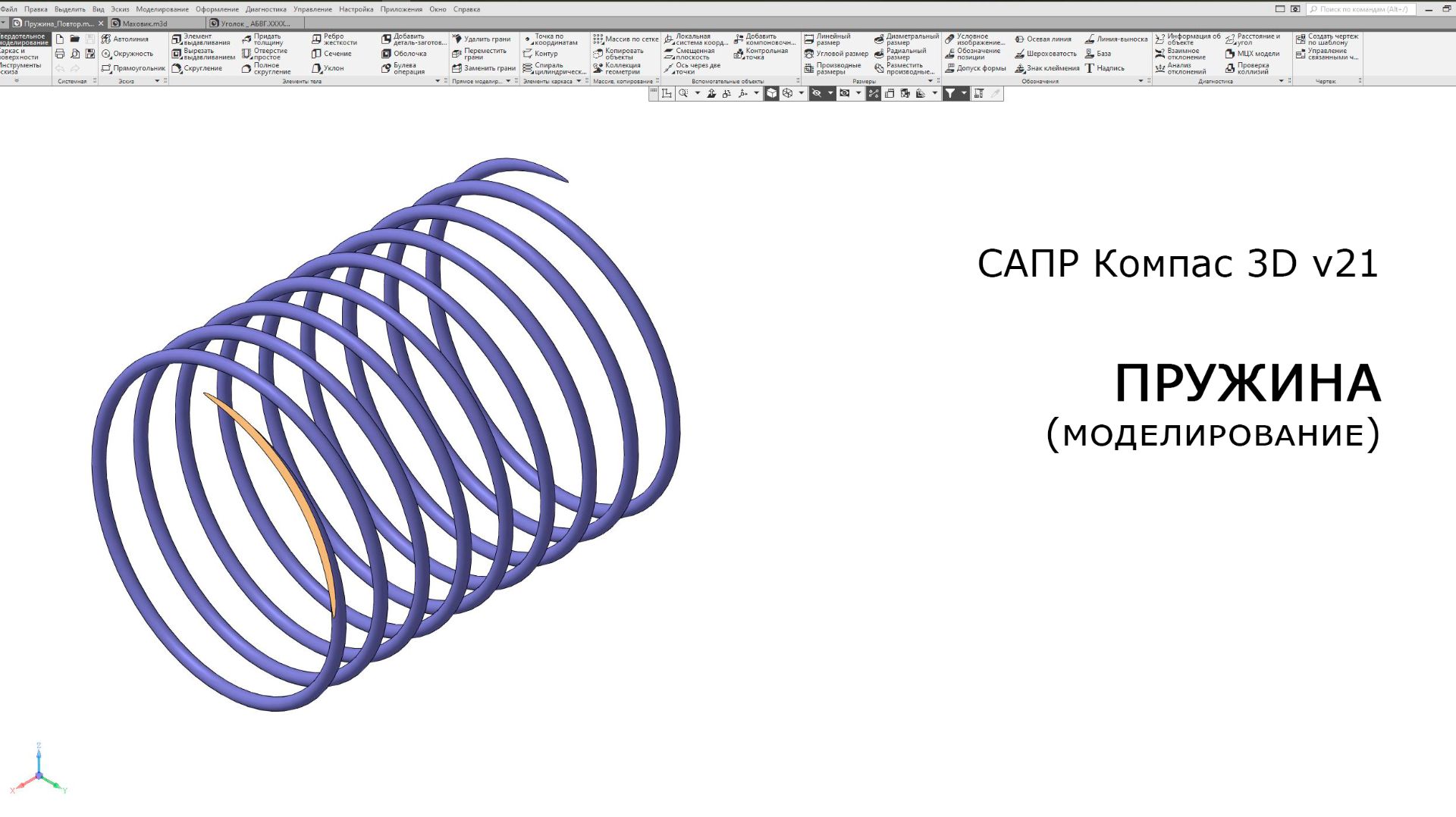1456x817 pixels.
Task: Toggle the eye display mode button
Action: click(x=845, y=93)
